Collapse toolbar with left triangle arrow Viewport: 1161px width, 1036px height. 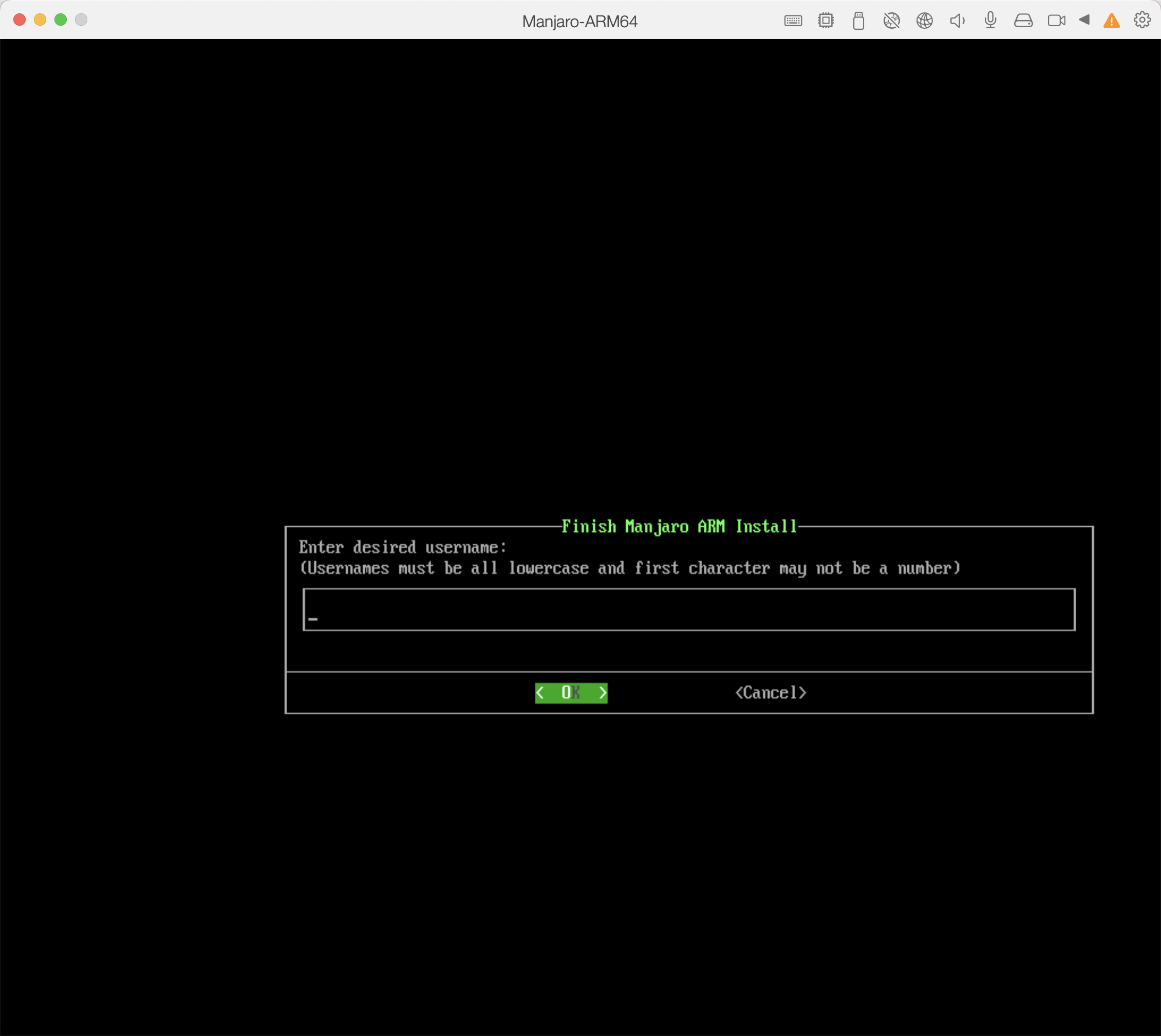pyautogui.click(x=1084, y=20)
